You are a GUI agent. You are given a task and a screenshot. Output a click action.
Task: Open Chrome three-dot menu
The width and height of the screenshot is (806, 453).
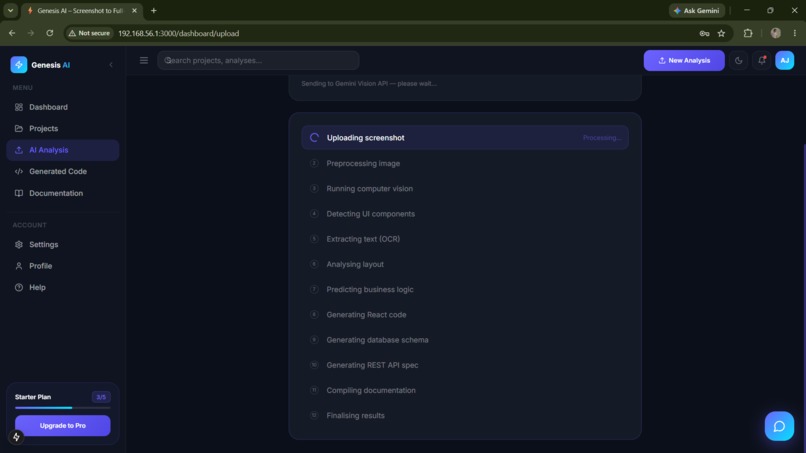click(795, 33)
